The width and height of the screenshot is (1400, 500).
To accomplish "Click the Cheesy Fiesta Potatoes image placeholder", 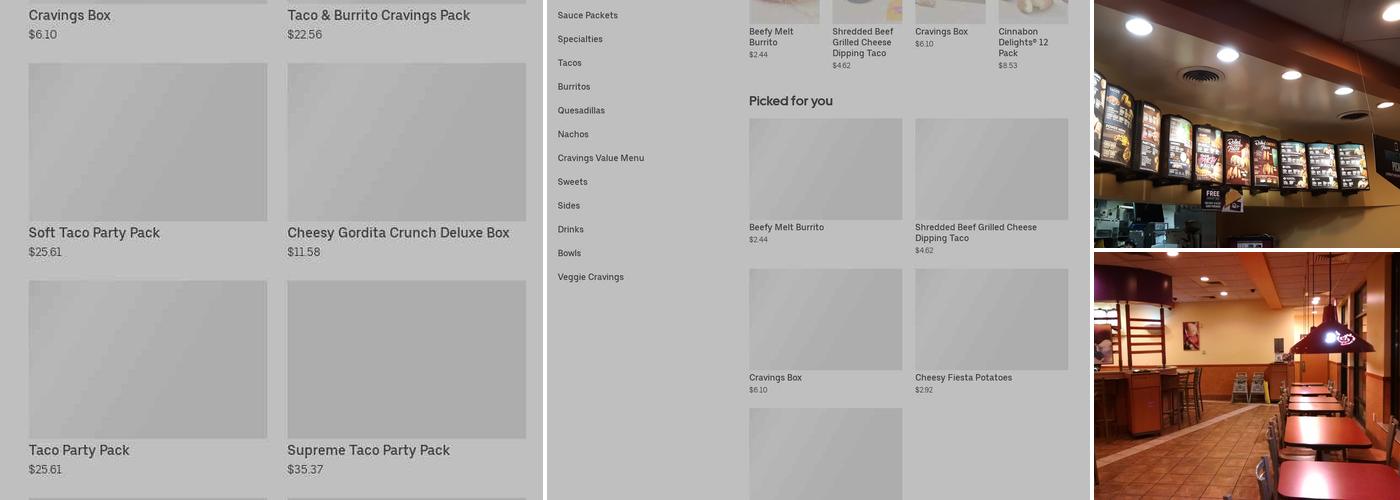I will [991, 319].
